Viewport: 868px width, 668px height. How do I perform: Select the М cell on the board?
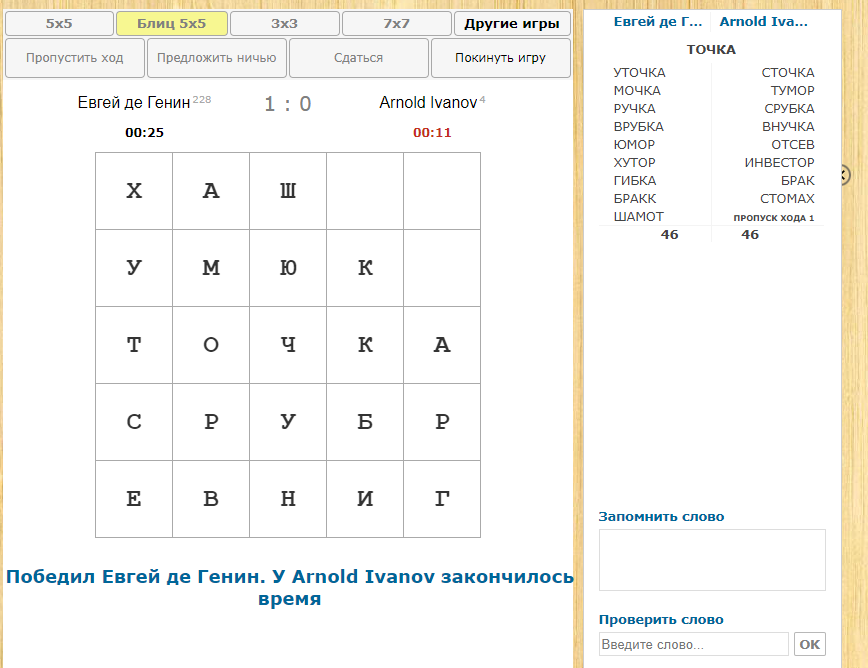click(211, 268)
